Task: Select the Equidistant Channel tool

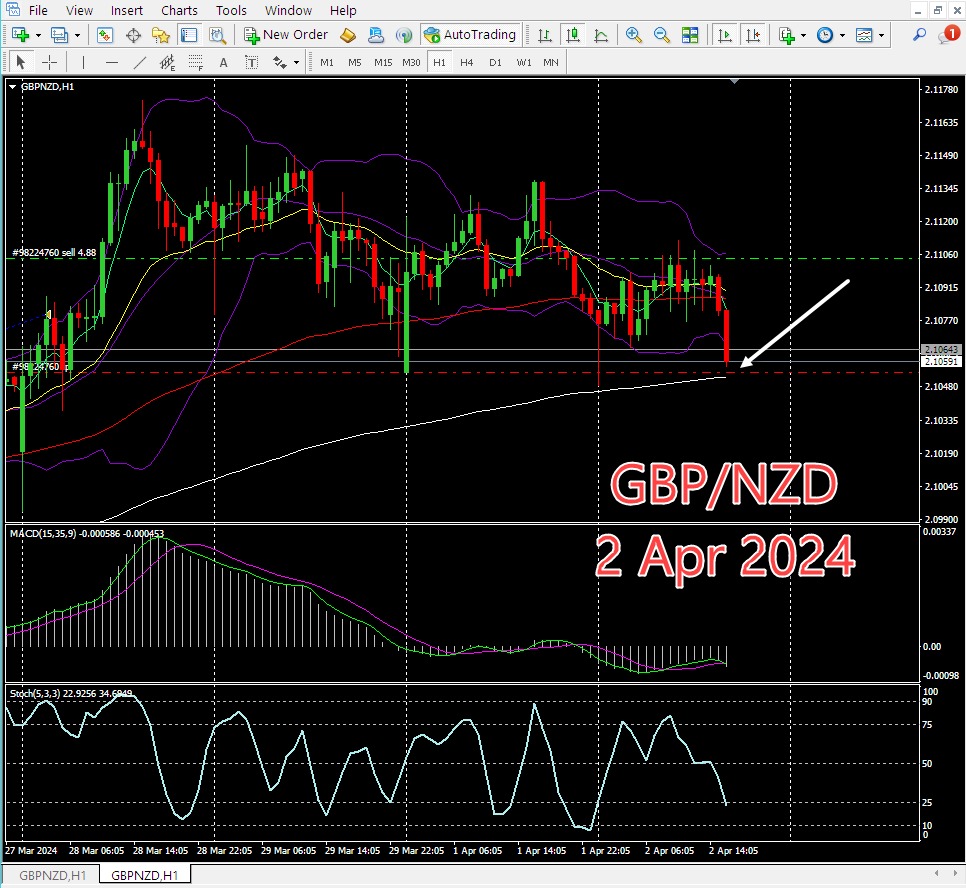Action: coord(168,62)
